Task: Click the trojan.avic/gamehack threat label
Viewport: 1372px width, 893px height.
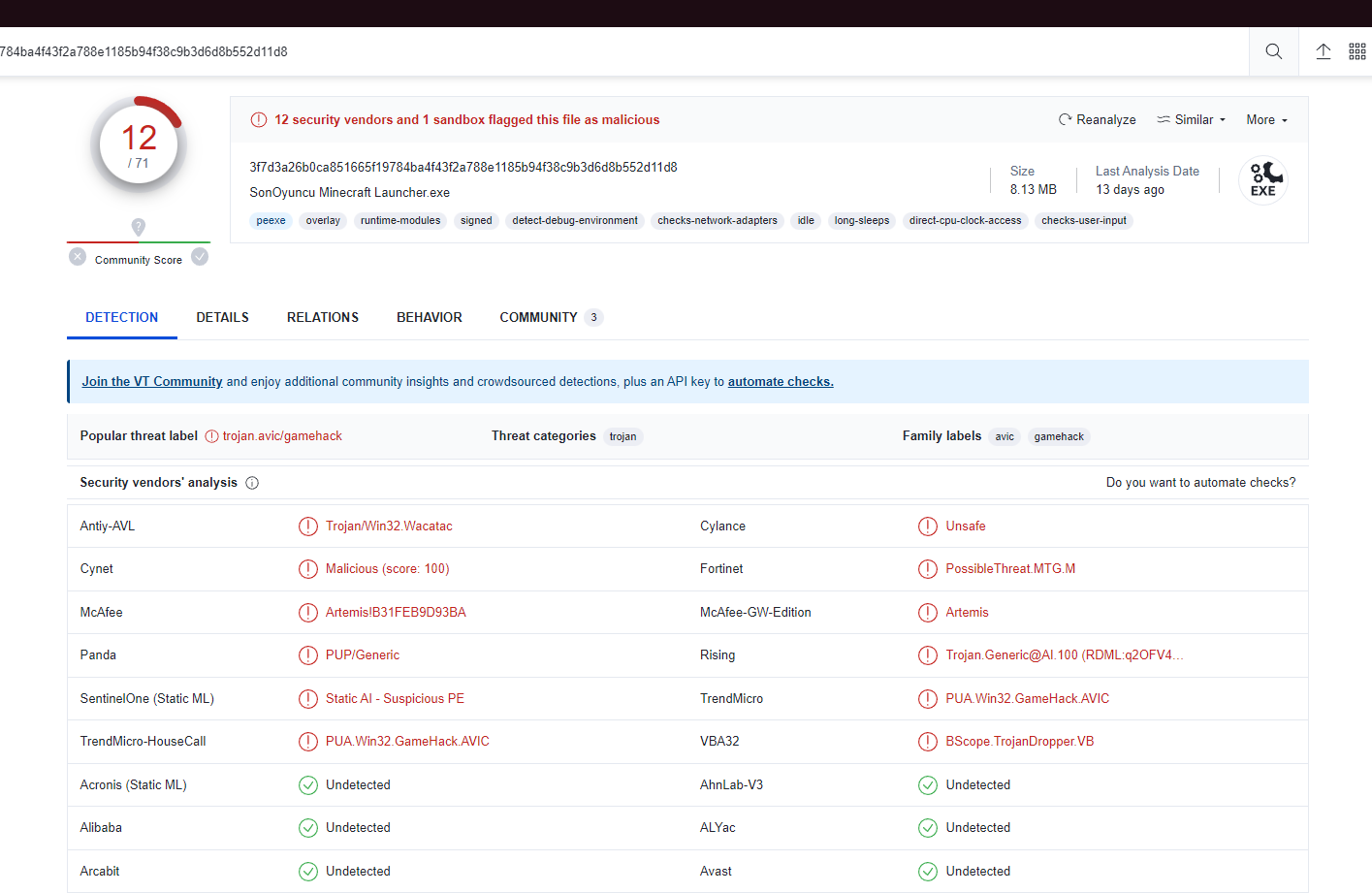Action: click(x=282, y=436)
